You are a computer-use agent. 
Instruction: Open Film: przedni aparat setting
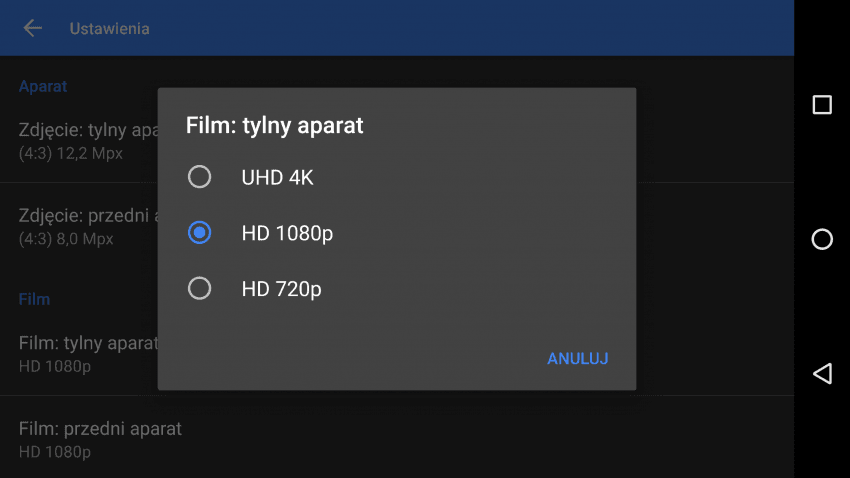397,439
